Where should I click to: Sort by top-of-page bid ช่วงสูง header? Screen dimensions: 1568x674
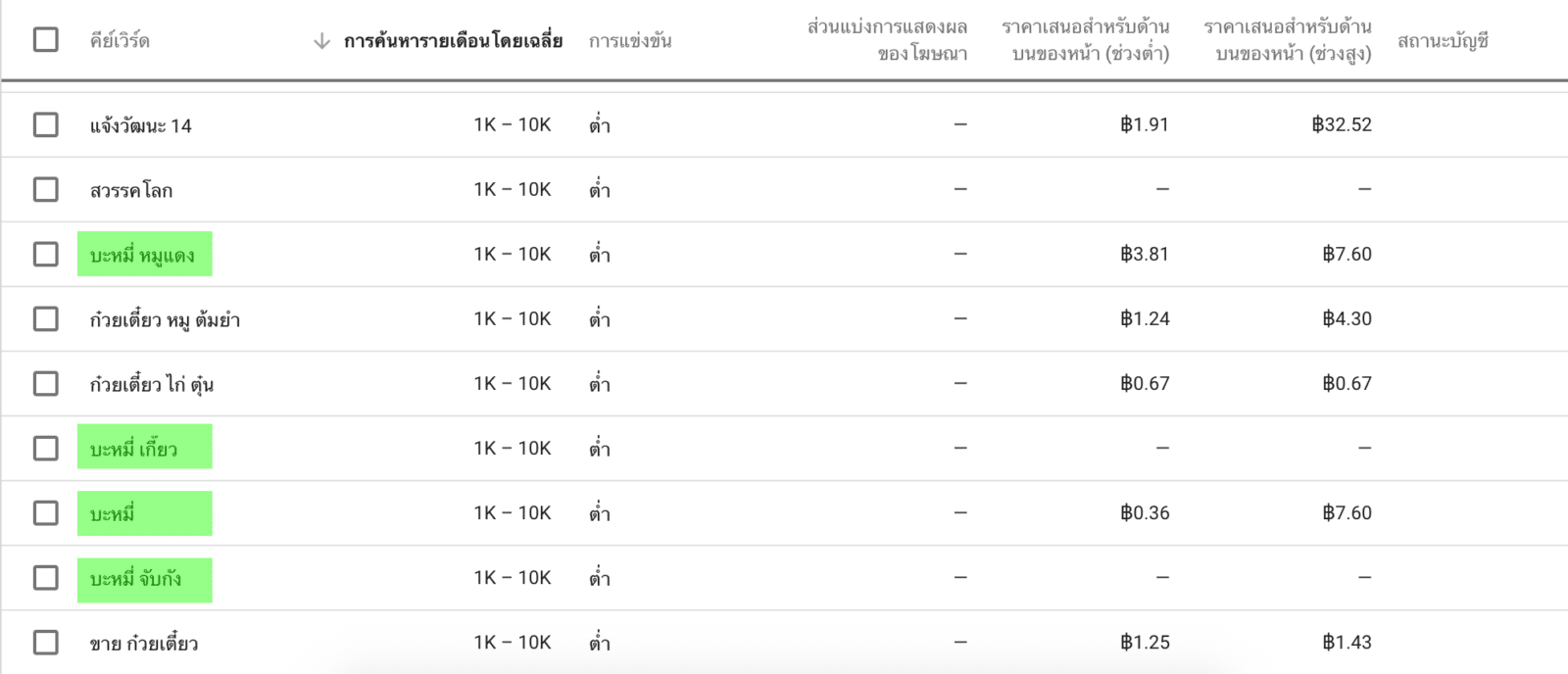[x=1288, y=40]
